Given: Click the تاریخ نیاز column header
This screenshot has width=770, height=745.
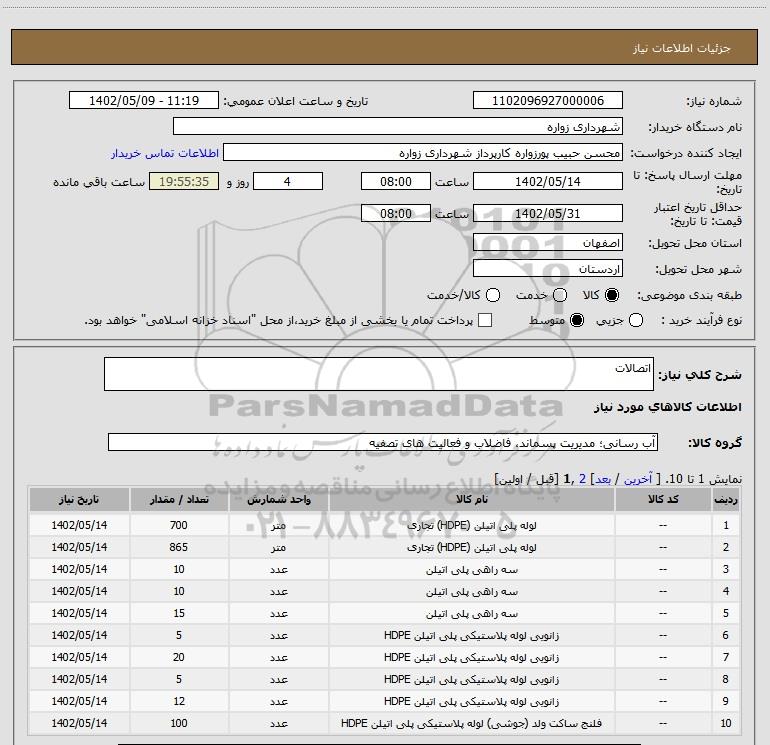Looking at the screenshot, I should point(79,499).
